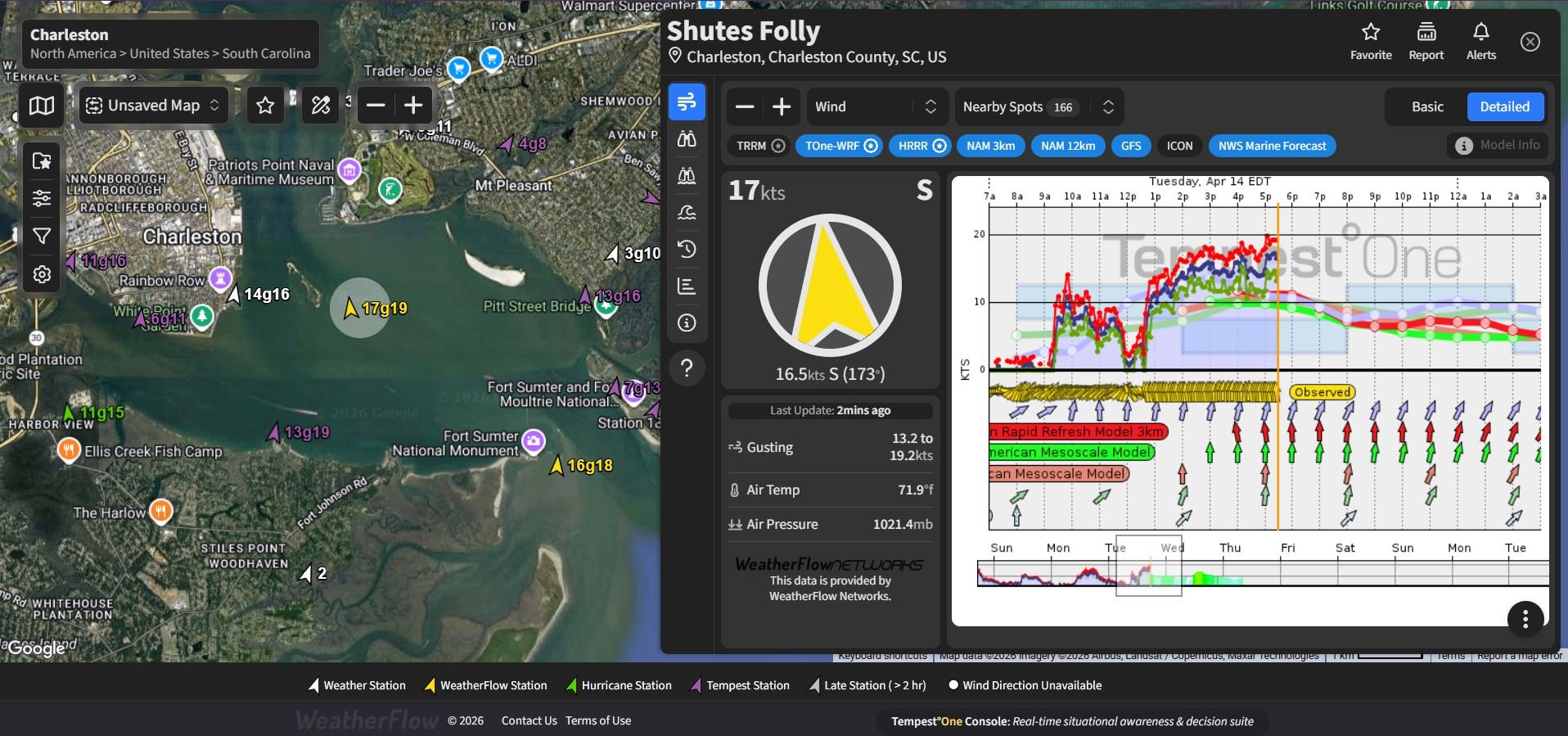The height and width of the screenshot is (736, 1568).
Task: Toggle the GFS model chip
Action: [1131, 146]
